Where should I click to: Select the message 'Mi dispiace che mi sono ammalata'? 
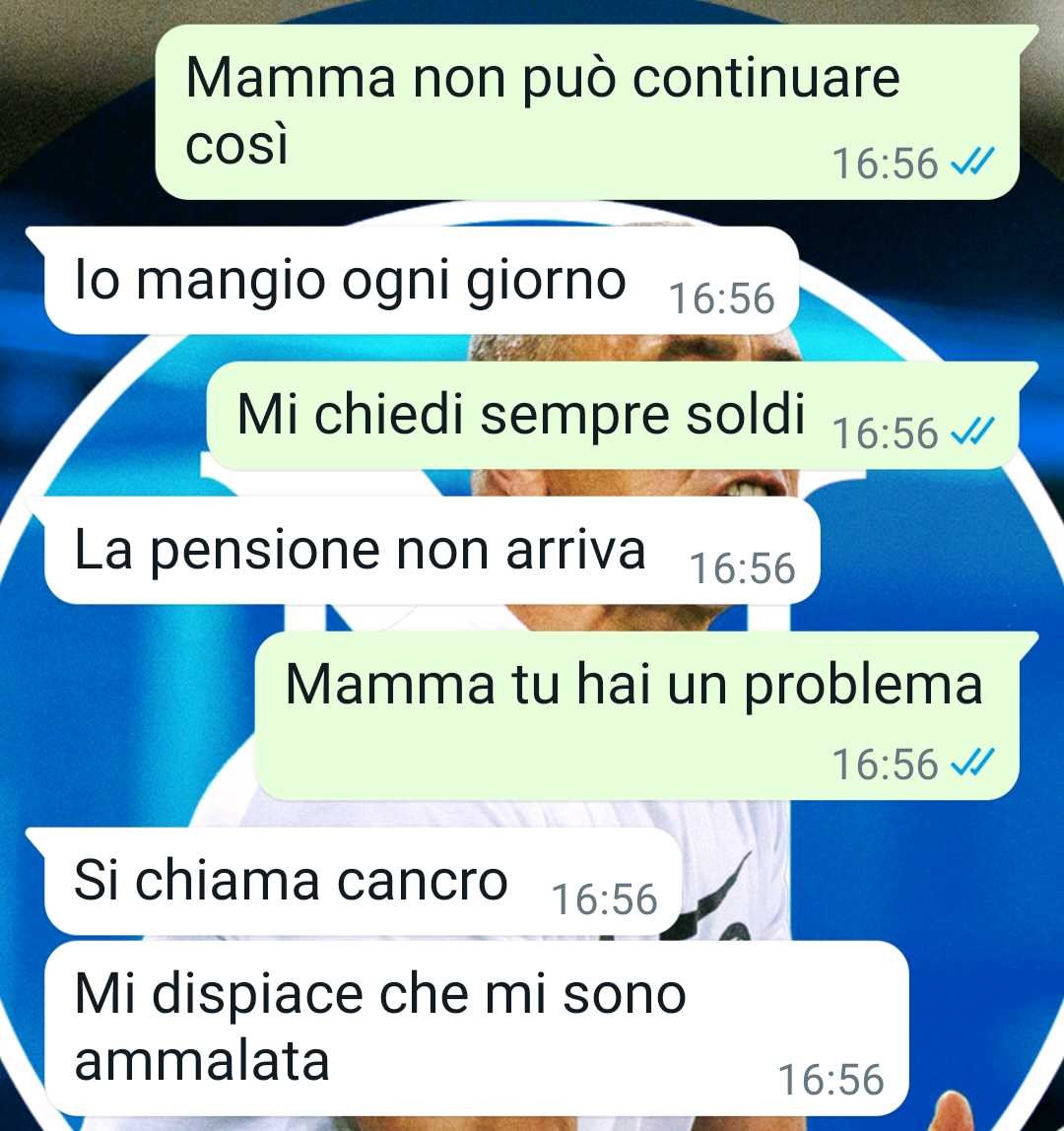click(476, 1028)
